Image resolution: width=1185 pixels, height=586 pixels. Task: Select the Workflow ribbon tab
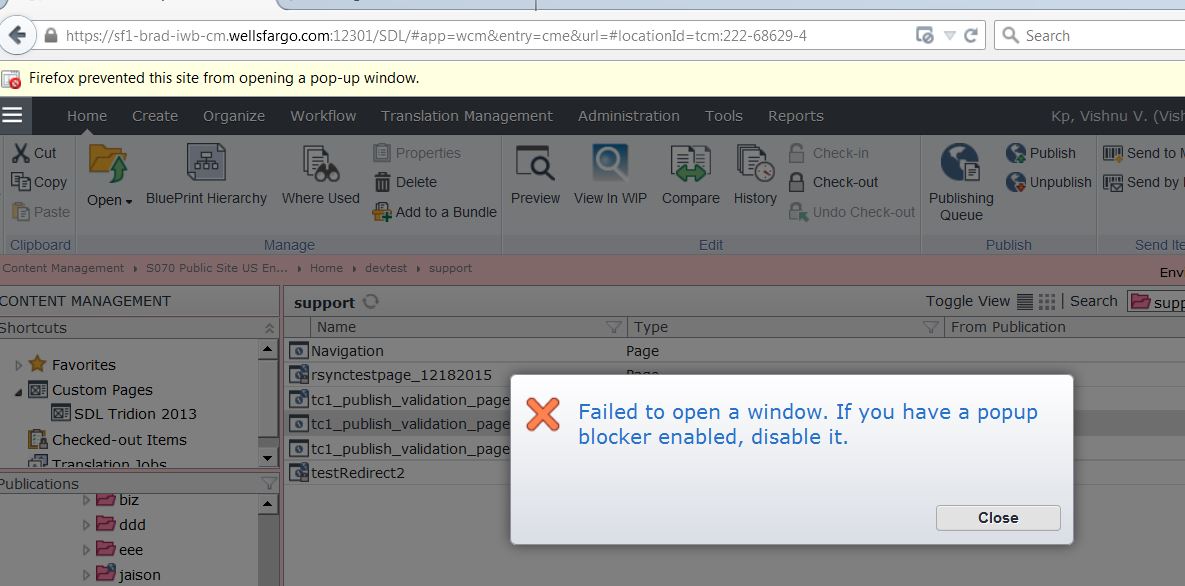tap(323, 116)
